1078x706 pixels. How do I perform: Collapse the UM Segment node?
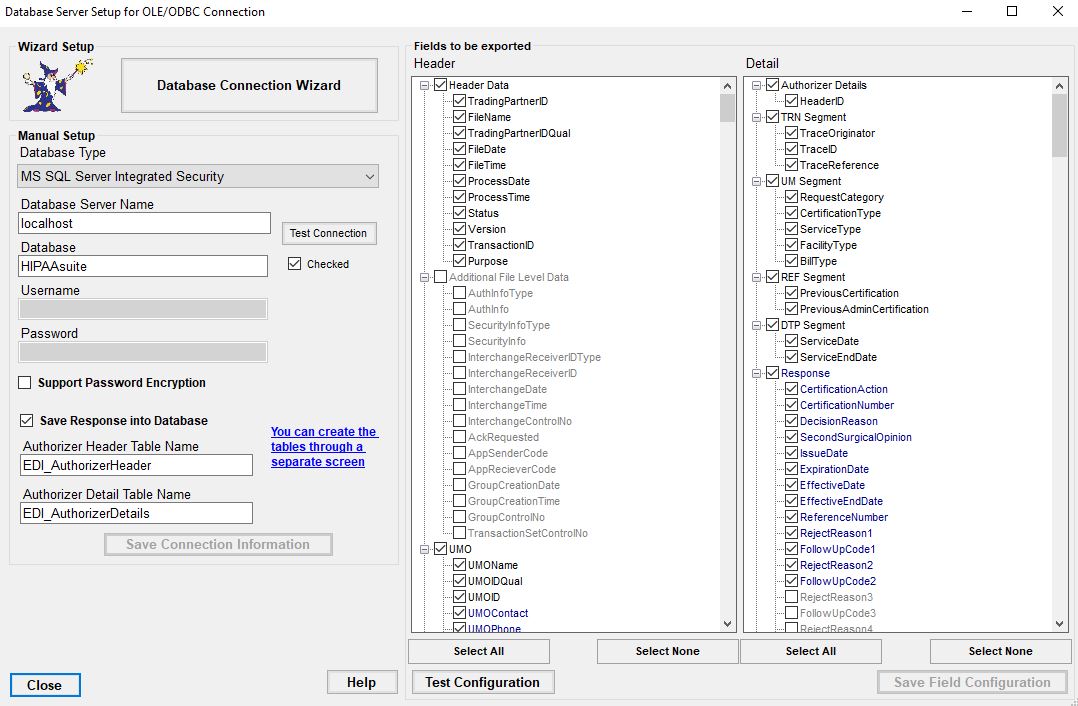(756, 181)
